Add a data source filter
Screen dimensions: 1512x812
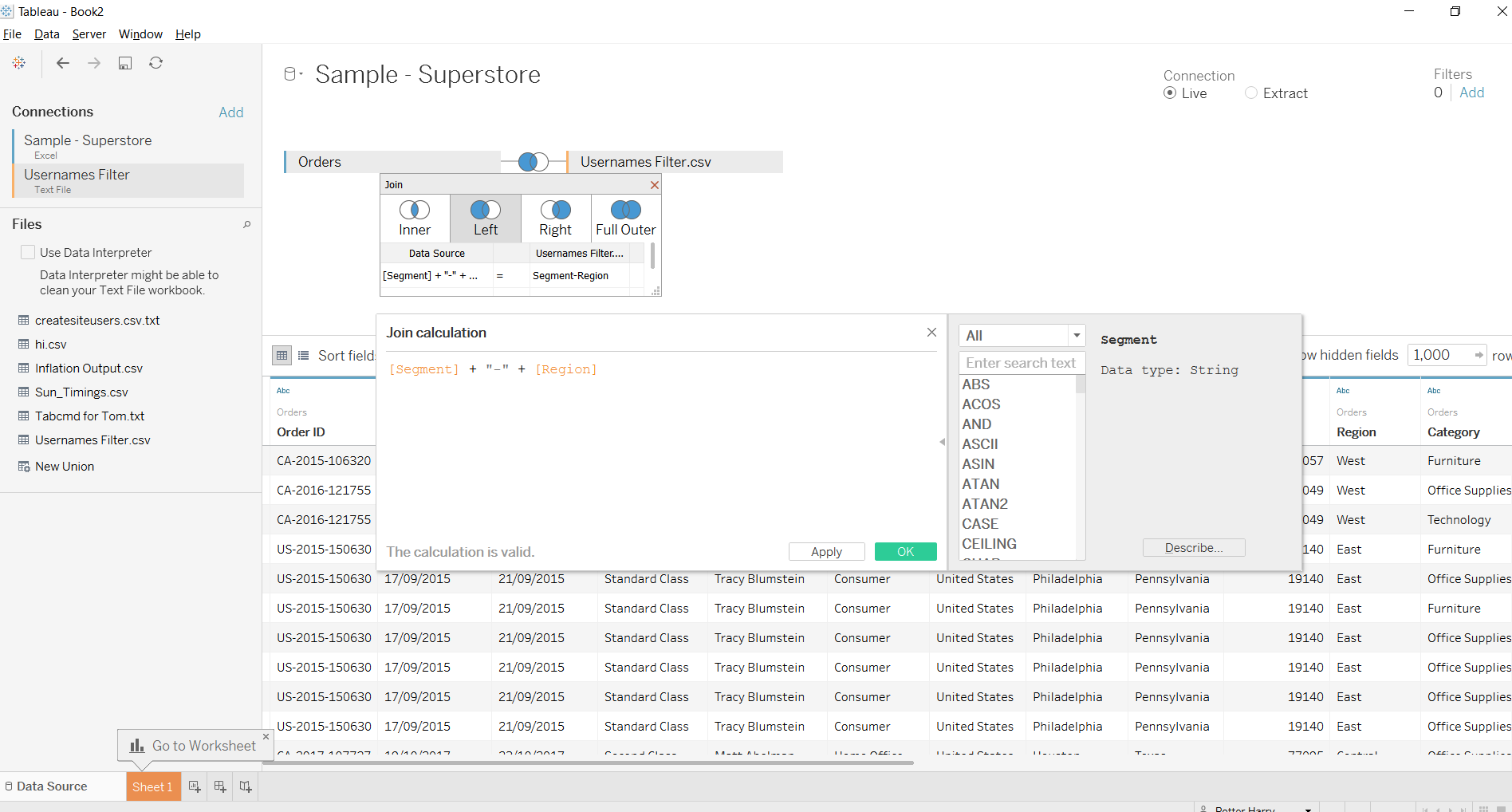[1472, 93]
